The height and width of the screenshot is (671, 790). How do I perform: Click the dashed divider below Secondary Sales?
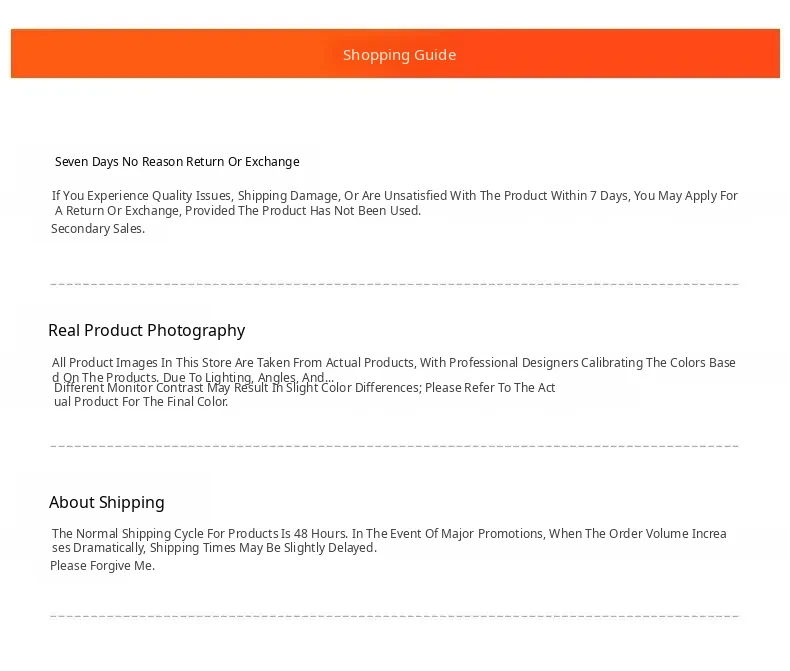pos(394,285)
